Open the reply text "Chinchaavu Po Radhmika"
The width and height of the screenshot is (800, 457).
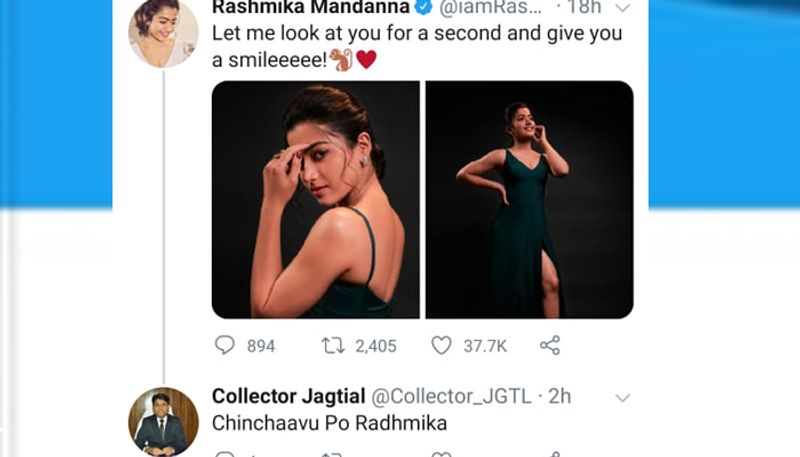[x=329, y=424]
